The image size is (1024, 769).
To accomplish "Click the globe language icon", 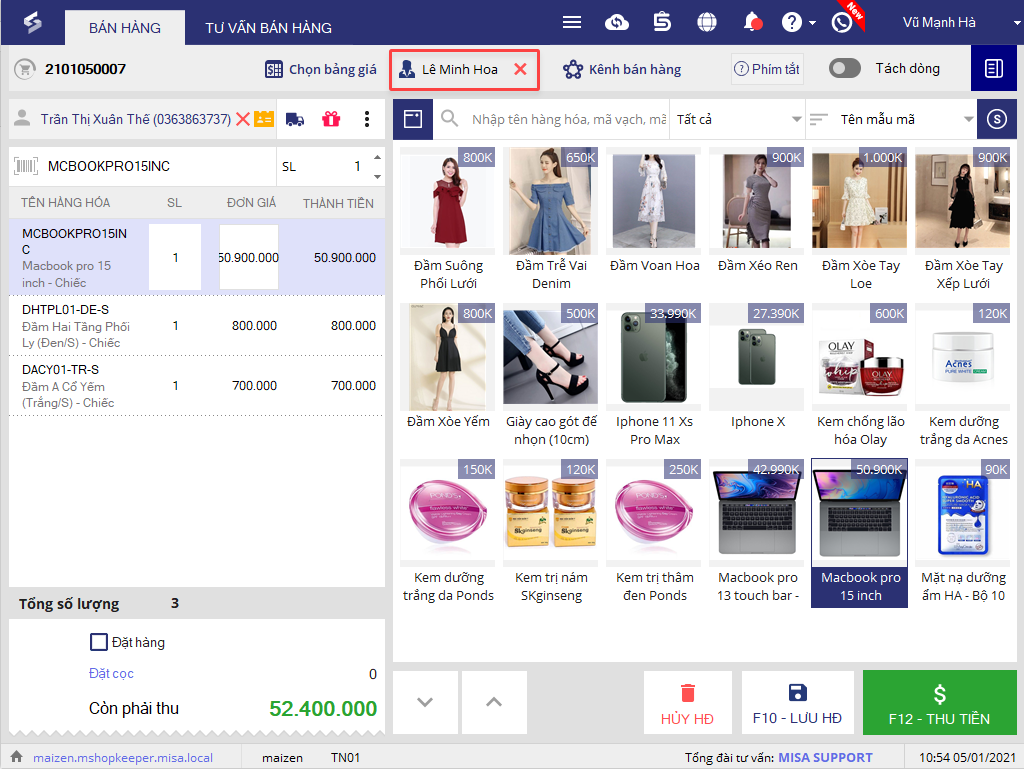I will coord(707,22).
